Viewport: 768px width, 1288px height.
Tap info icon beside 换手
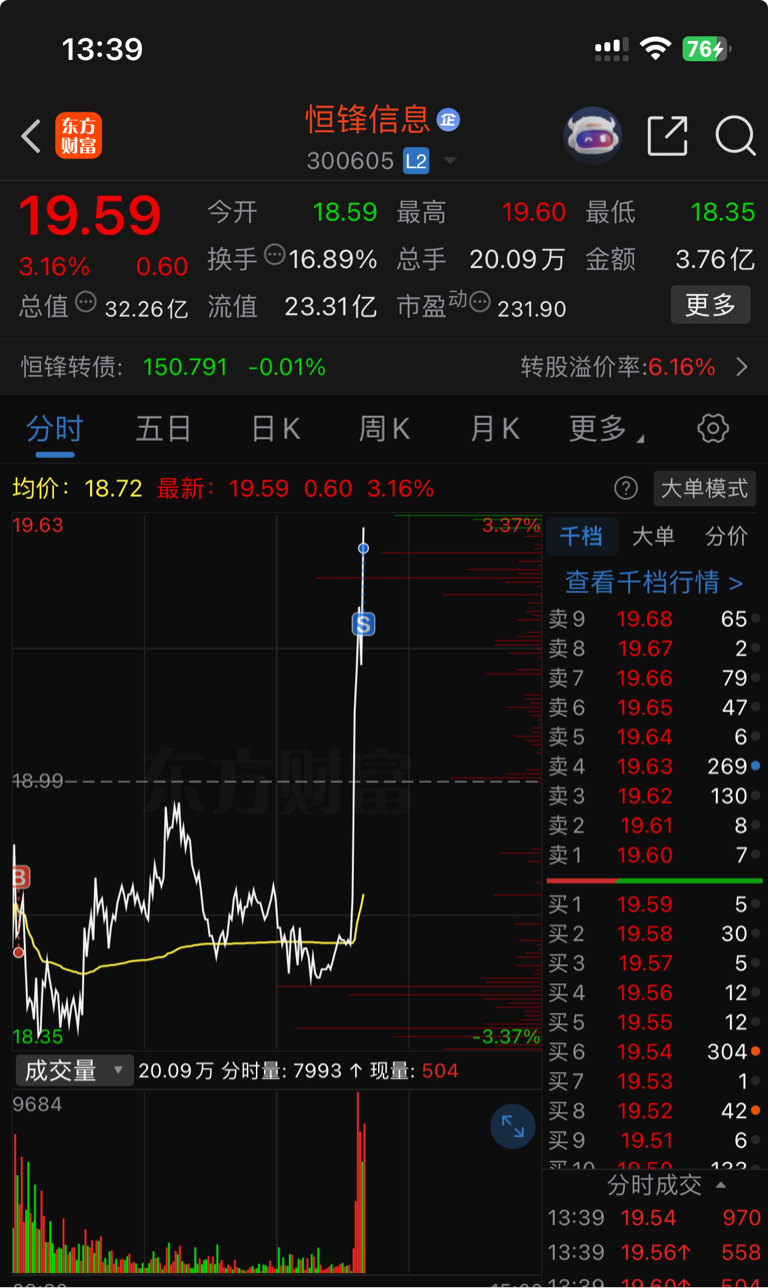(275, 255)
